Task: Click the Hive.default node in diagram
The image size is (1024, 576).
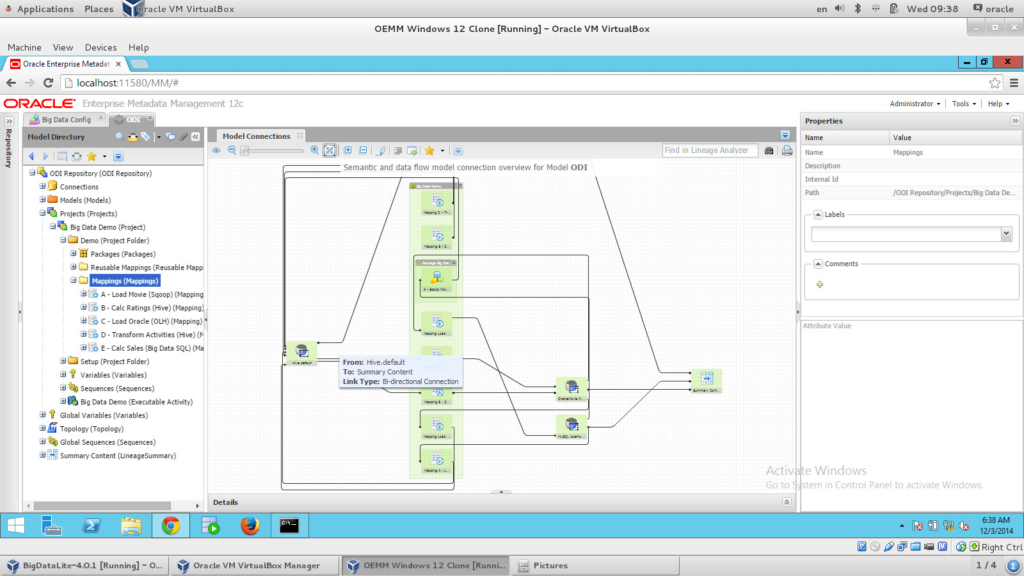Action: tap(302, 353)
